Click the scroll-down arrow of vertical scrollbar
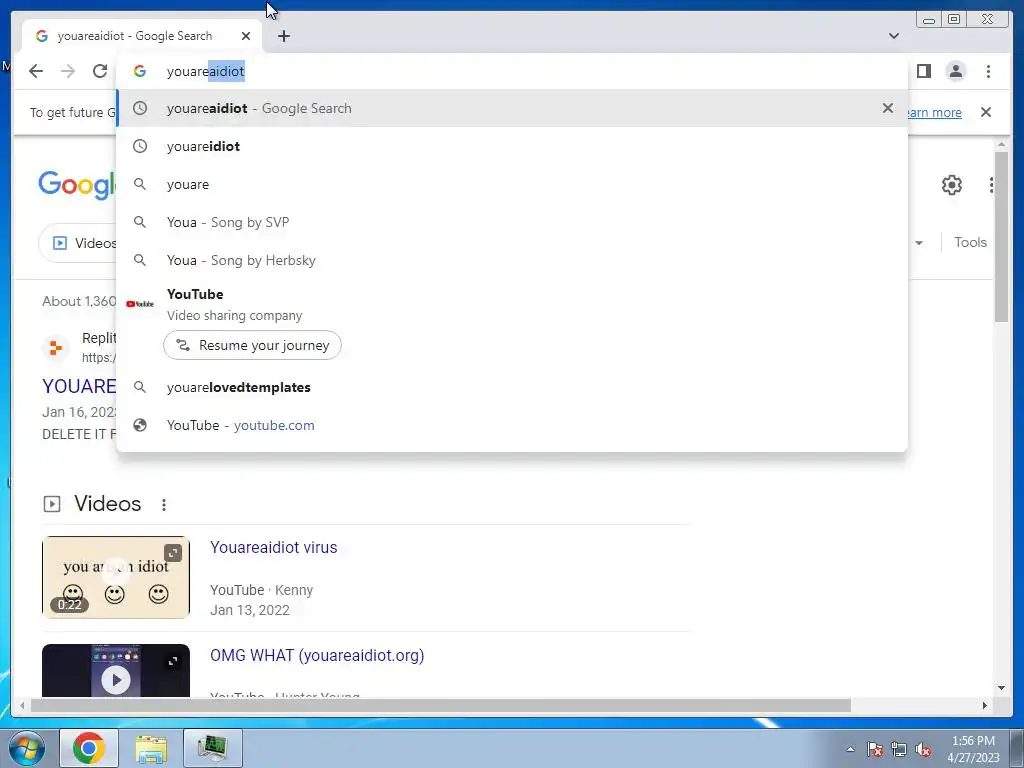 tap(1002, 688)
